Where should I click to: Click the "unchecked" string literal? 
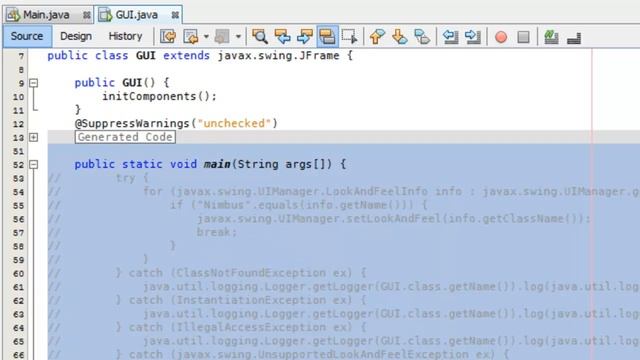tap(234, 124)
